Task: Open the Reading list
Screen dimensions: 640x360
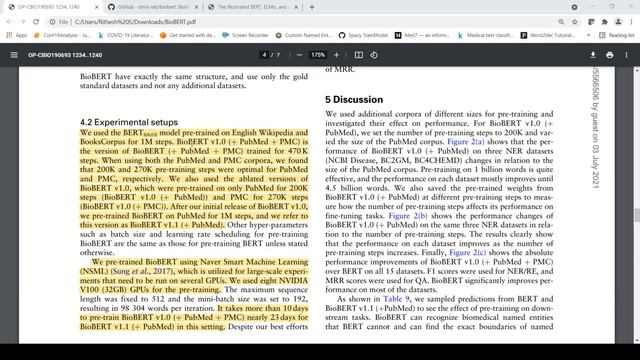Action: [617, 36]
